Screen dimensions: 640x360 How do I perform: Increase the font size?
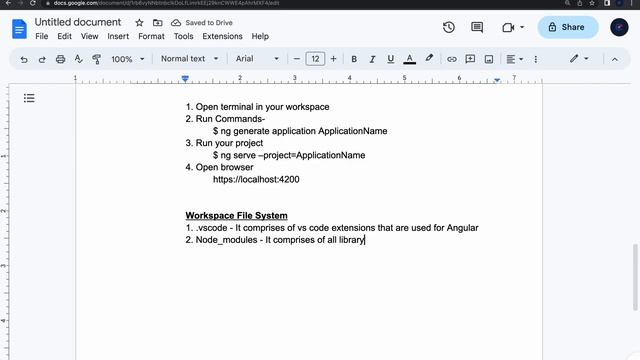(x=333, y=59)
